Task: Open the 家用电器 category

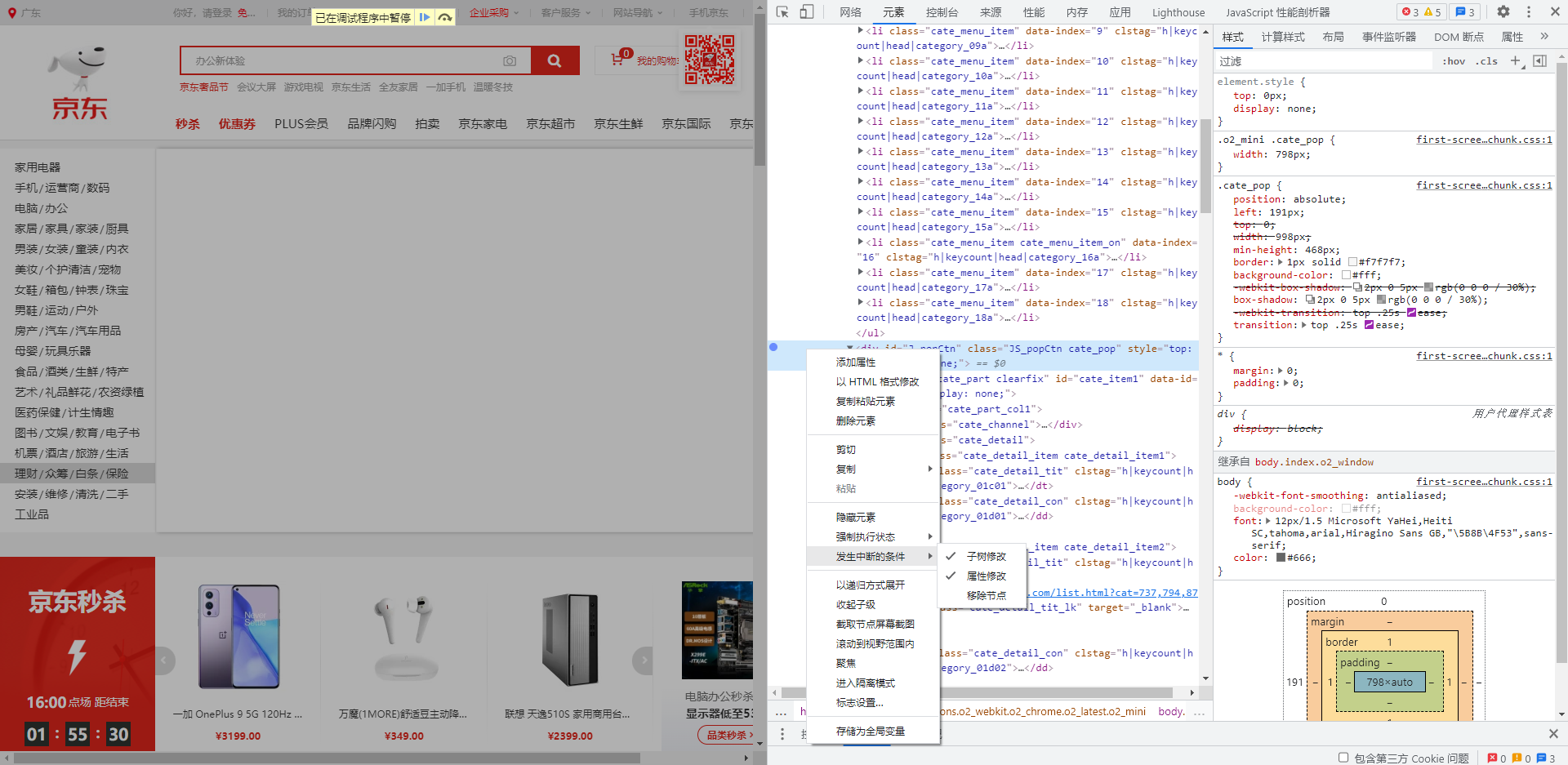Action: 38,167
